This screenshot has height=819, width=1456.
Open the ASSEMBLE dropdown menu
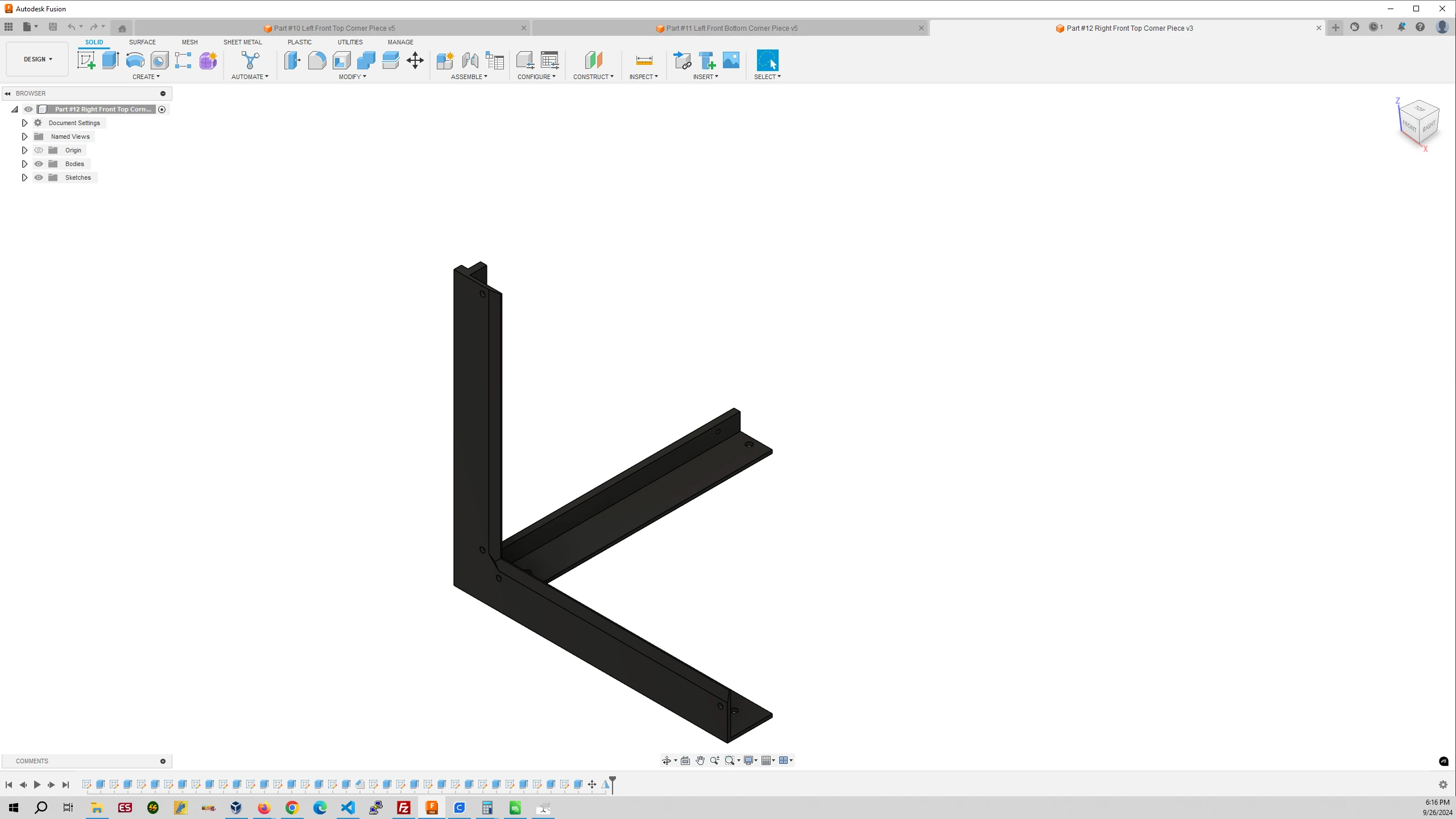click(469, 77)
